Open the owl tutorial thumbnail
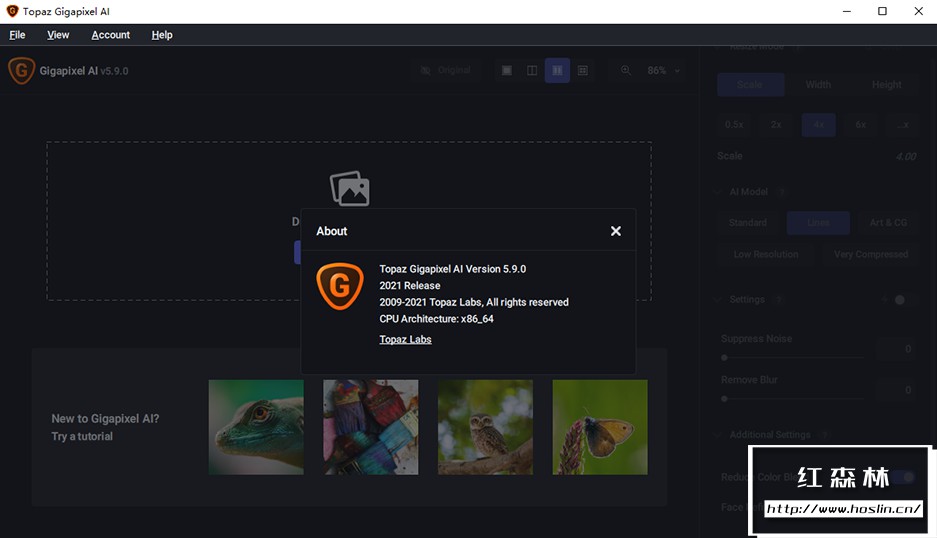Screen dimensions: 937x538 (485, 427)
